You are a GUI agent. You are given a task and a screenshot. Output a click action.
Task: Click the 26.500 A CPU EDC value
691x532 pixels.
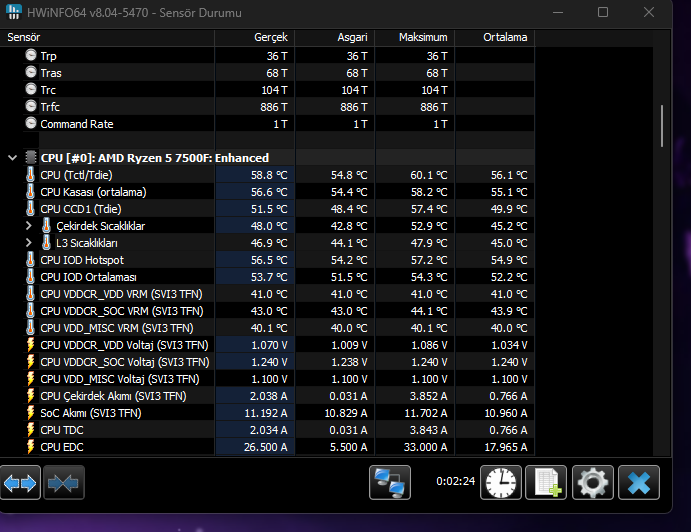[266, 447]
